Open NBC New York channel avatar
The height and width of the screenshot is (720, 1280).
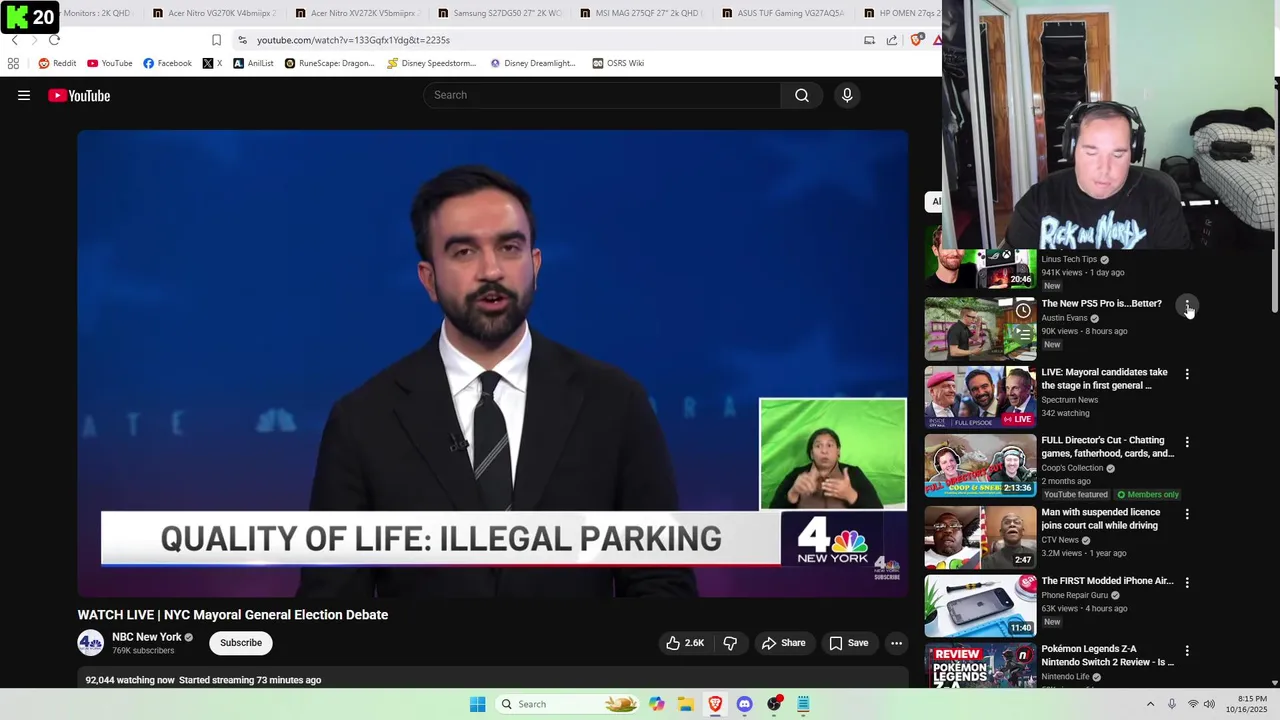(91, 643)
